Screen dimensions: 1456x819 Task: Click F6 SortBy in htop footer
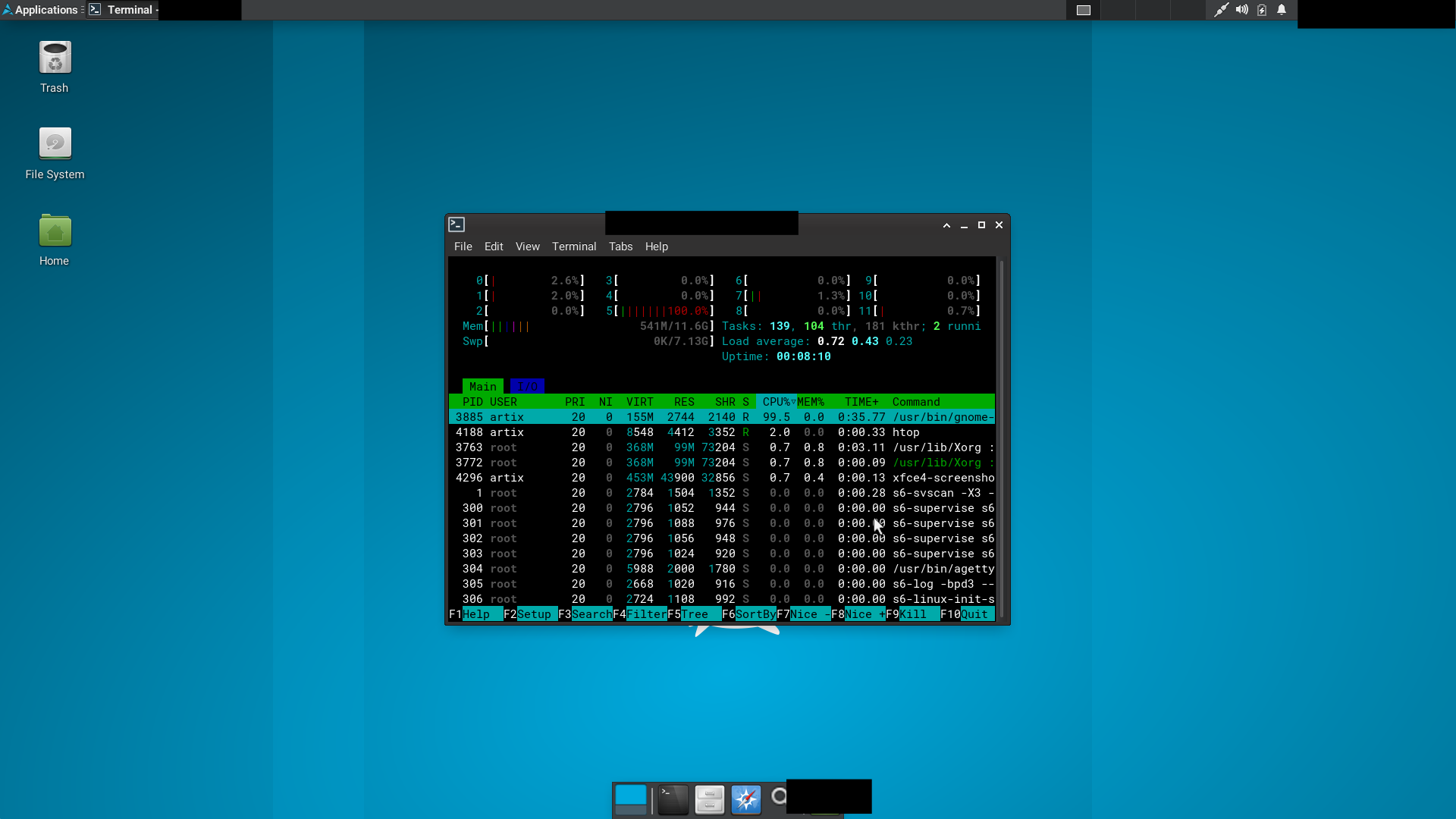click(x=749, y=614)
